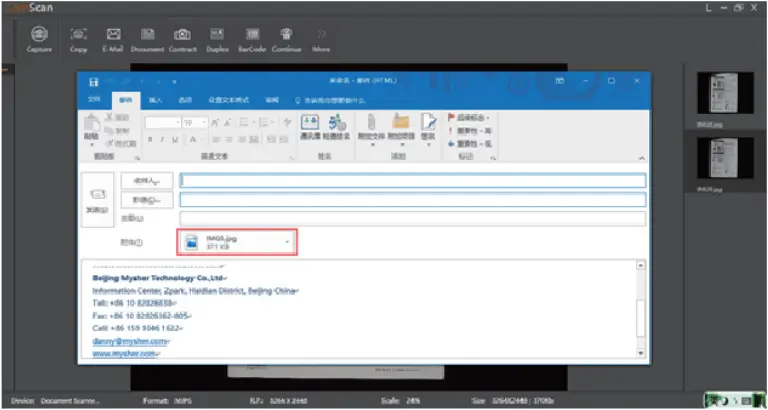This screenshot has height=410, width=768.
Task: Click the message body scroll down arrow
Action: pos(640,353)
